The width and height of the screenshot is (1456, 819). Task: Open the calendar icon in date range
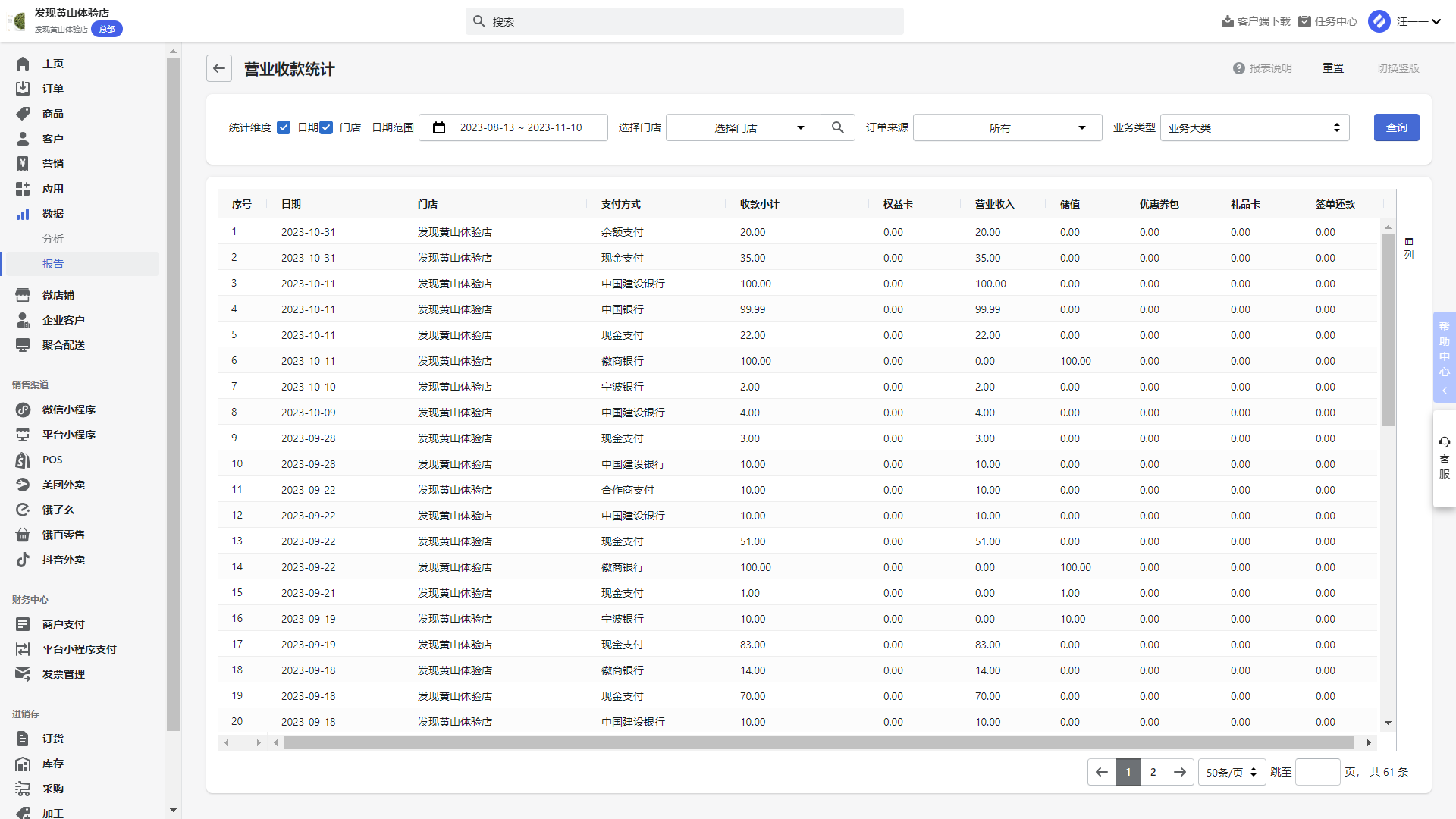439,127
